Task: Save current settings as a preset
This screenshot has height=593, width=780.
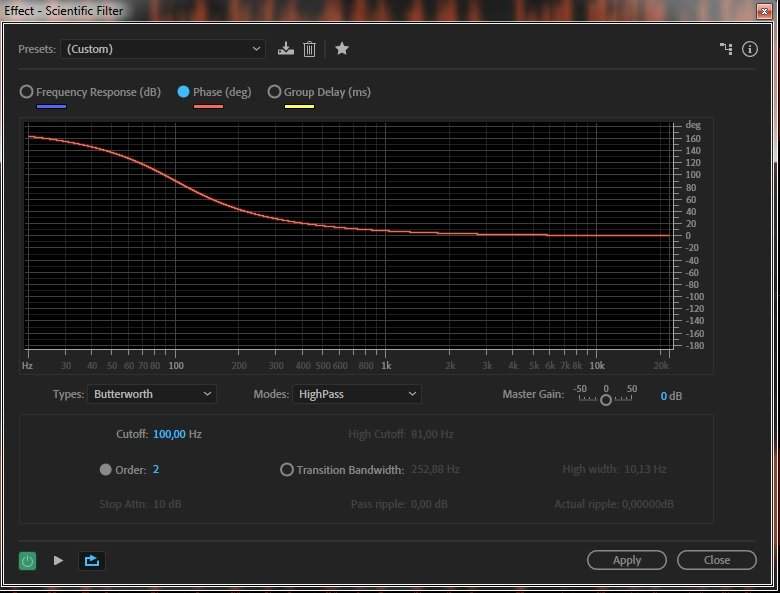Action: click(286, 49)
